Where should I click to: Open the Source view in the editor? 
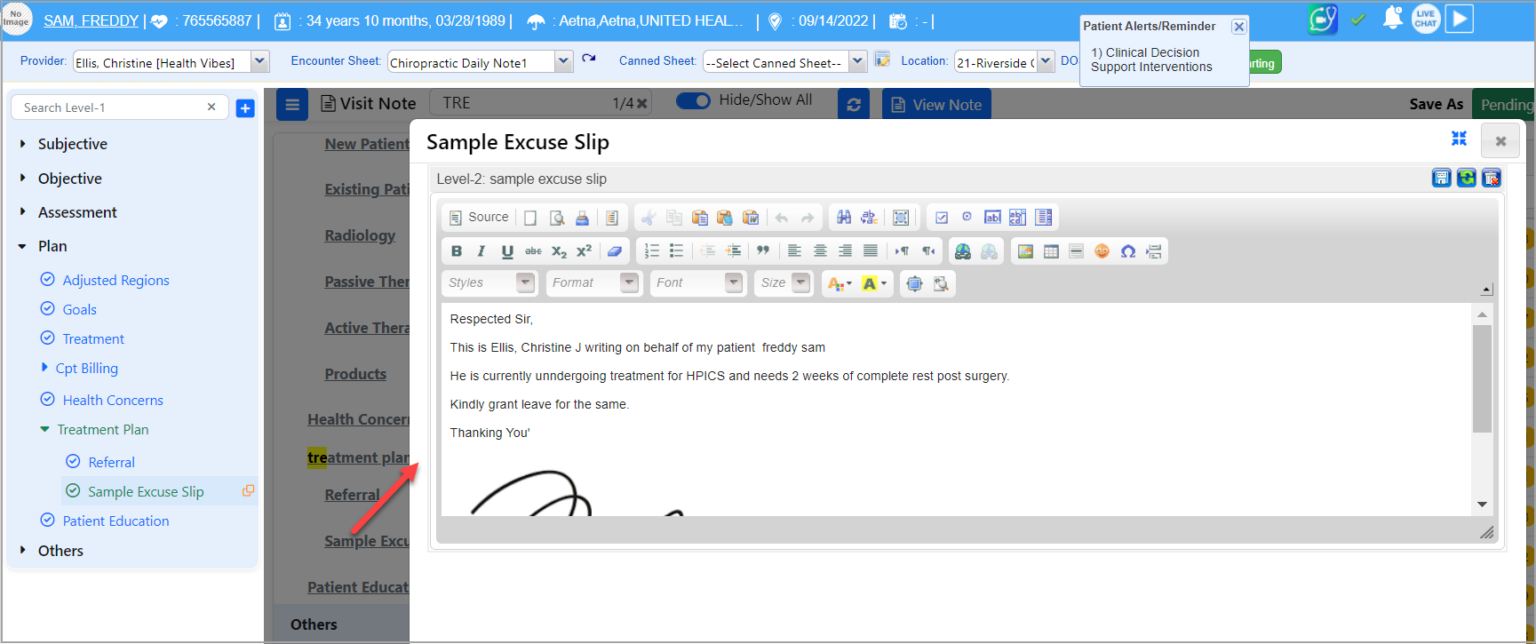pos(478,217)
